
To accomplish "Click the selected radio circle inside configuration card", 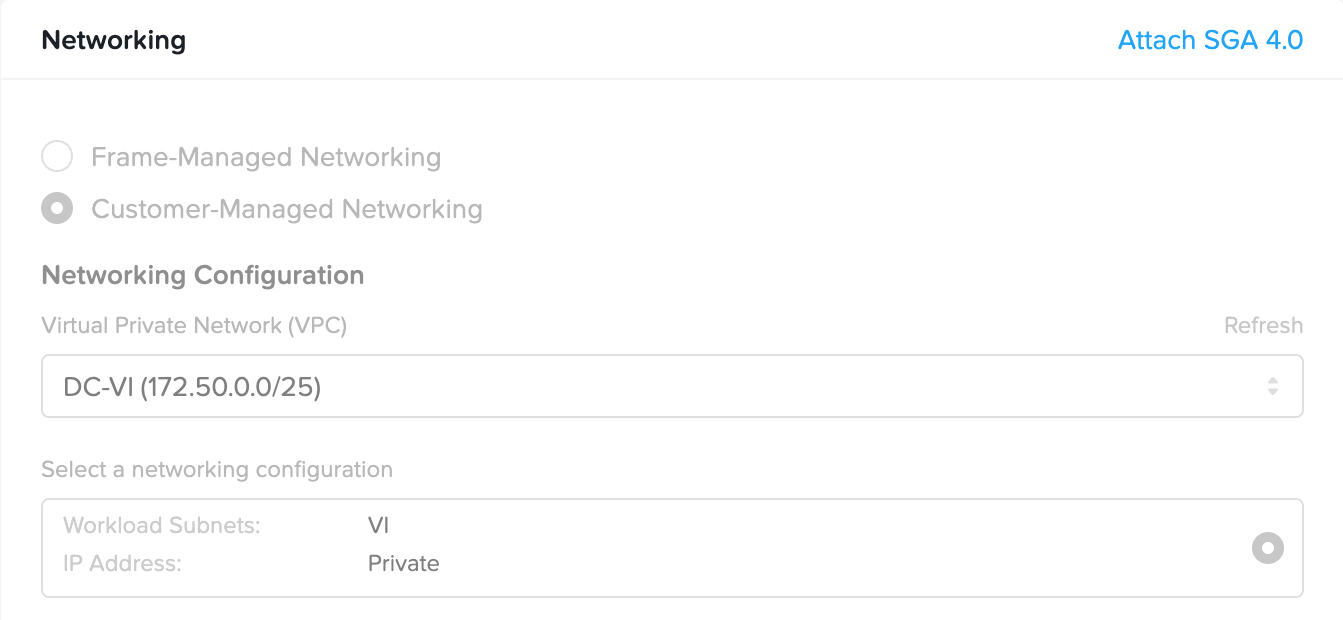I will pyautogui.click(x=1267, y=548).
